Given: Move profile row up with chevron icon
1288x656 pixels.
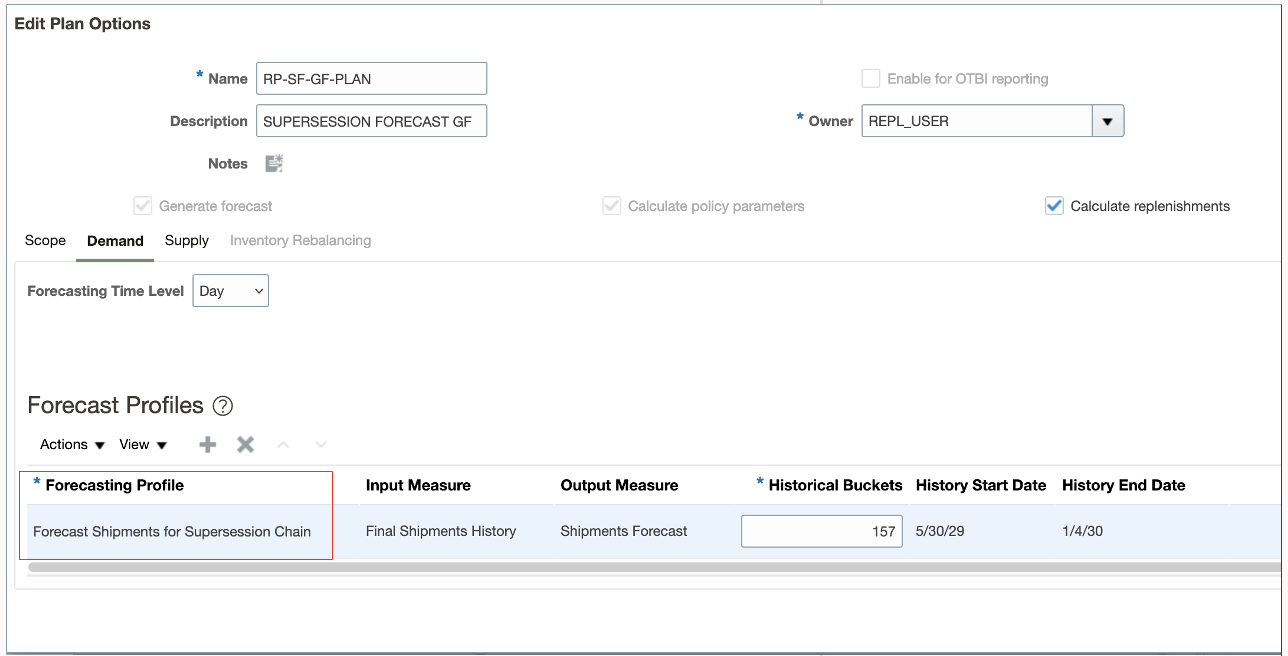Looking at the screenshot, I should point(284,444).
